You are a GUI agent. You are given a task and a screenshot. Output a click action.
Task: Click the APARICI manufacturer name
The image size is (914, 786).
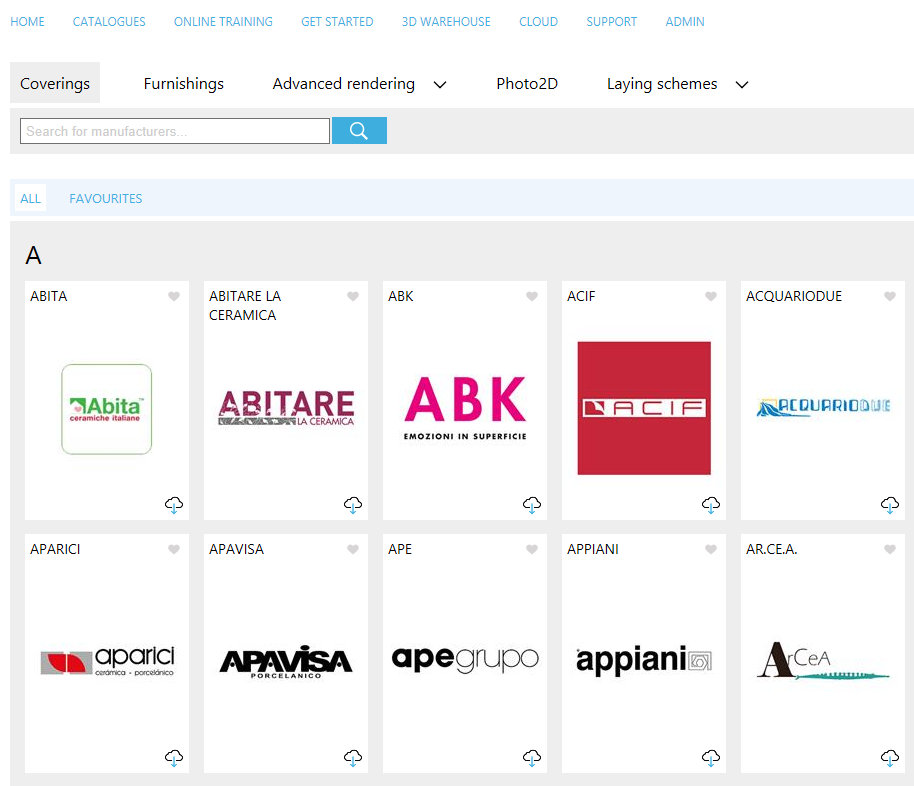pyautogui.click(x=55, y=549)
